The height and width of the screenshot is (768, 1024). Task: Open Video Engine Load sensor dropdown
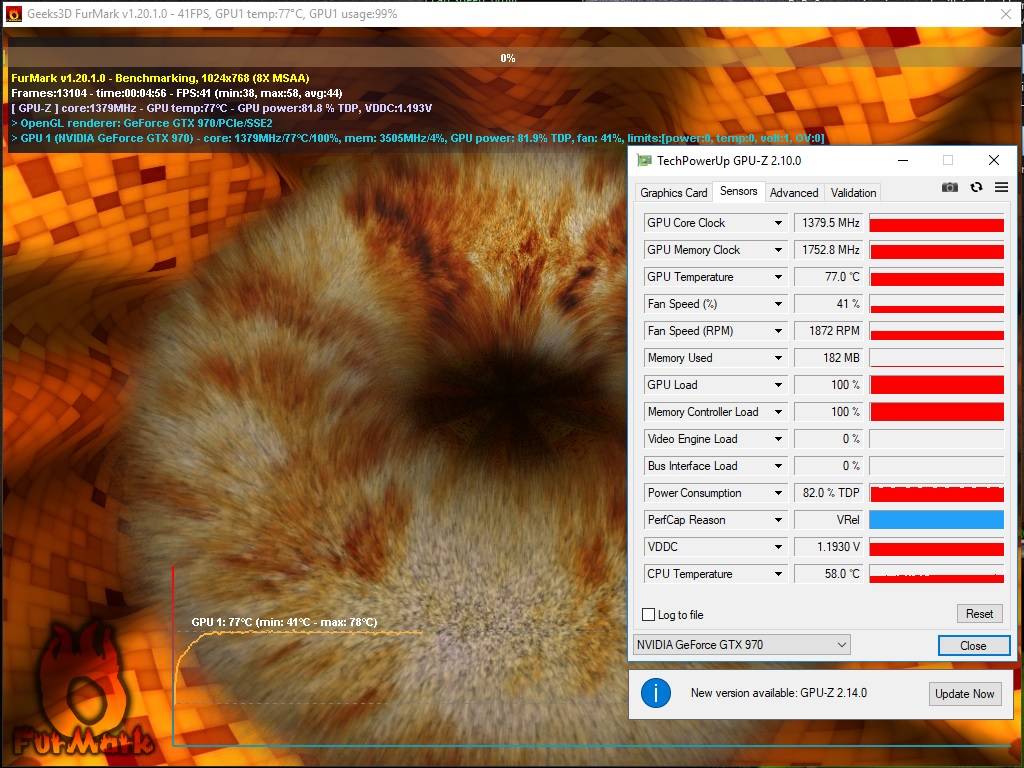coord(778,440)
